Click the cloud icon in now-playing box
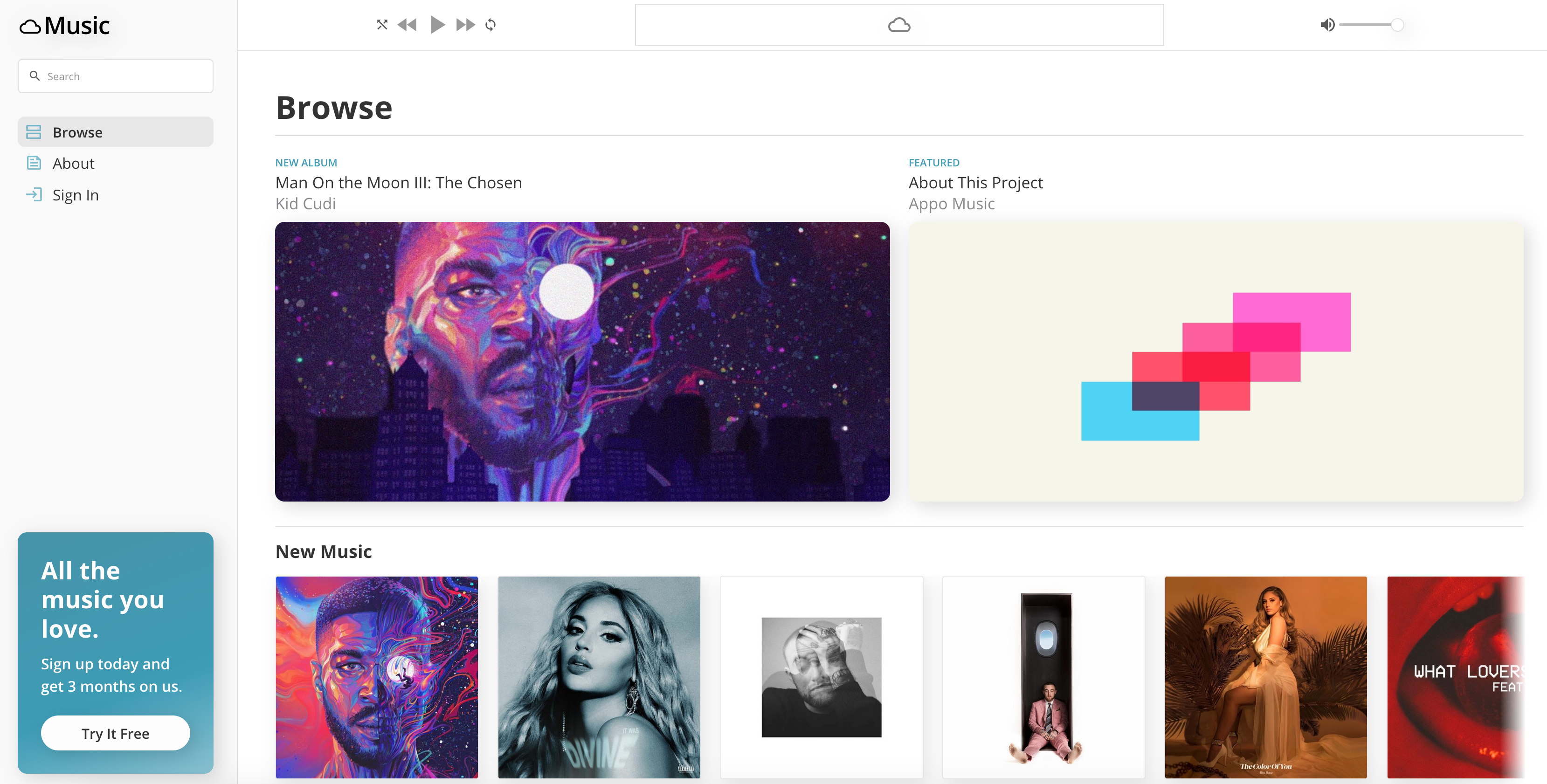Viewport: 1547px width, 784px height. [x=899, y=25]
